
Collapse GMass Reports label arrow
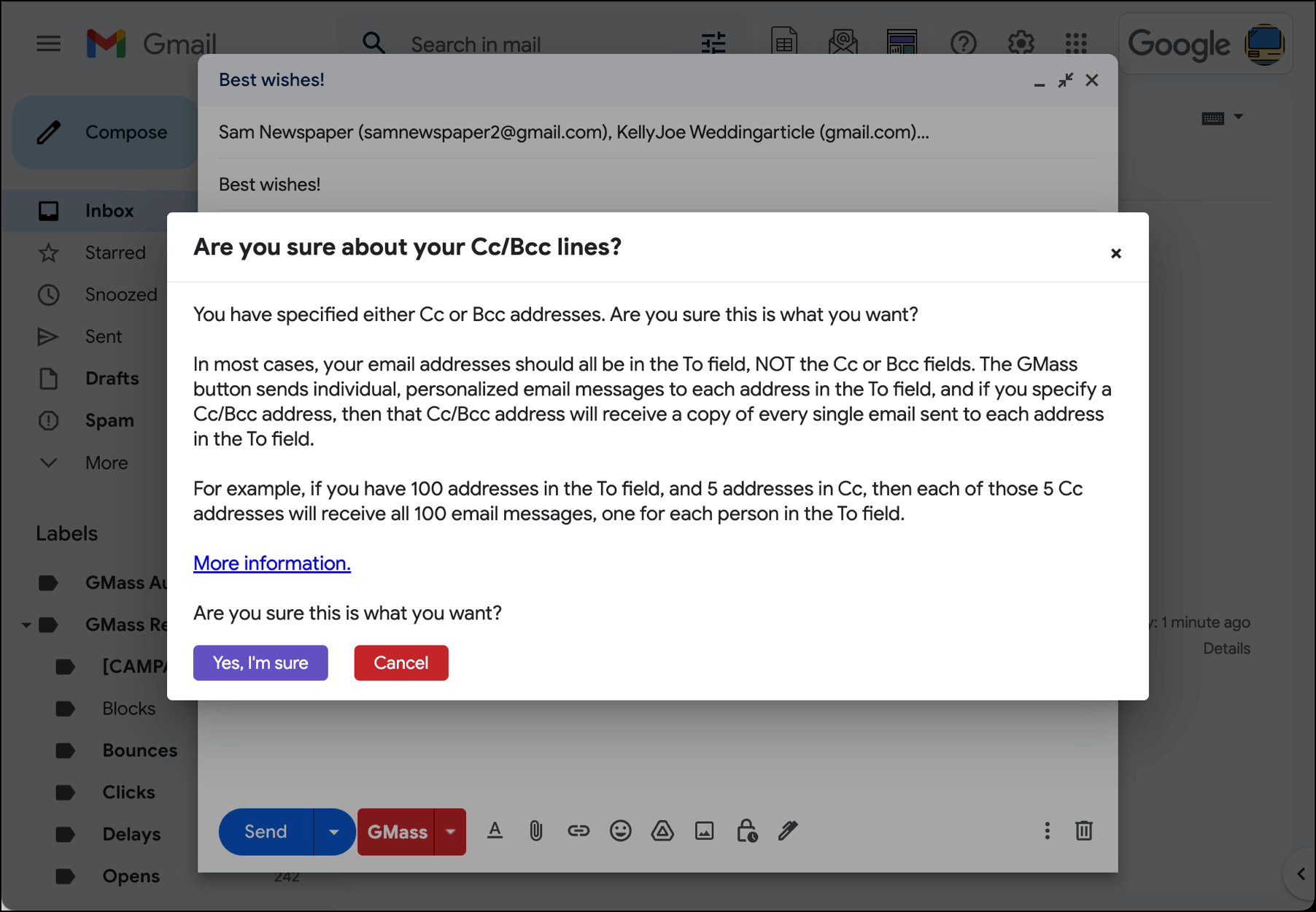click(x=26, y=625)
